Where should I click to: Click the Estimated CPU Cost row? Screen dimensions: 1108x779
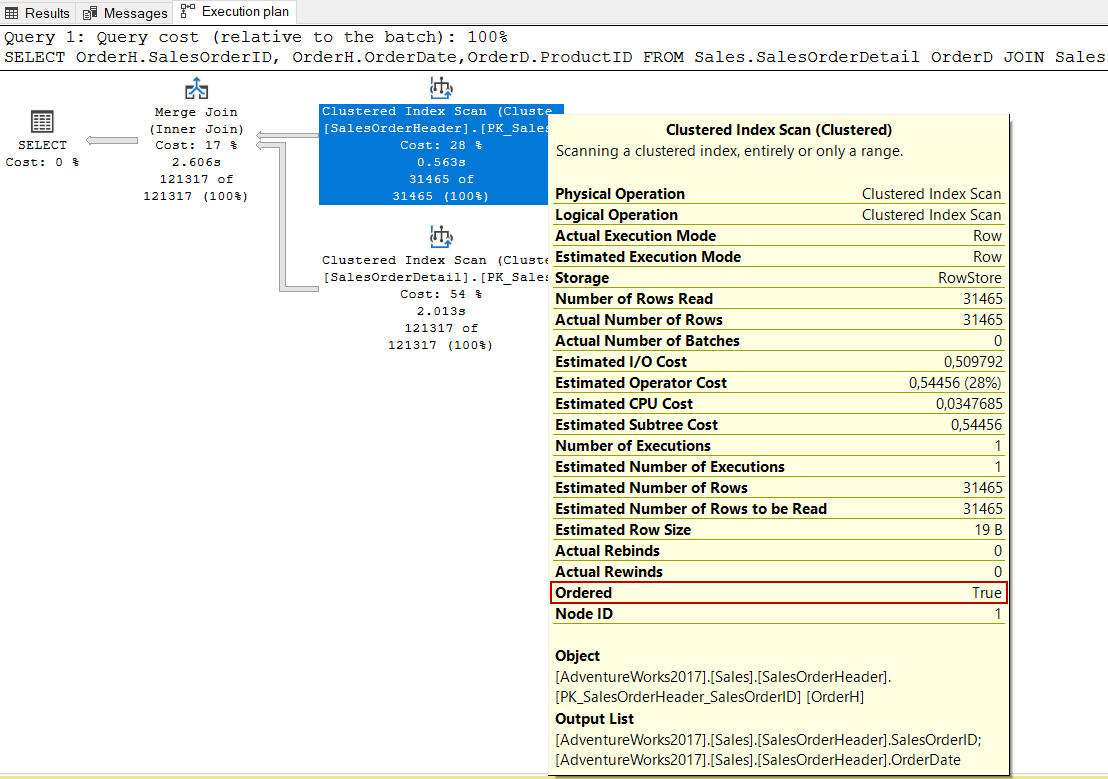[x=778, y=404]
